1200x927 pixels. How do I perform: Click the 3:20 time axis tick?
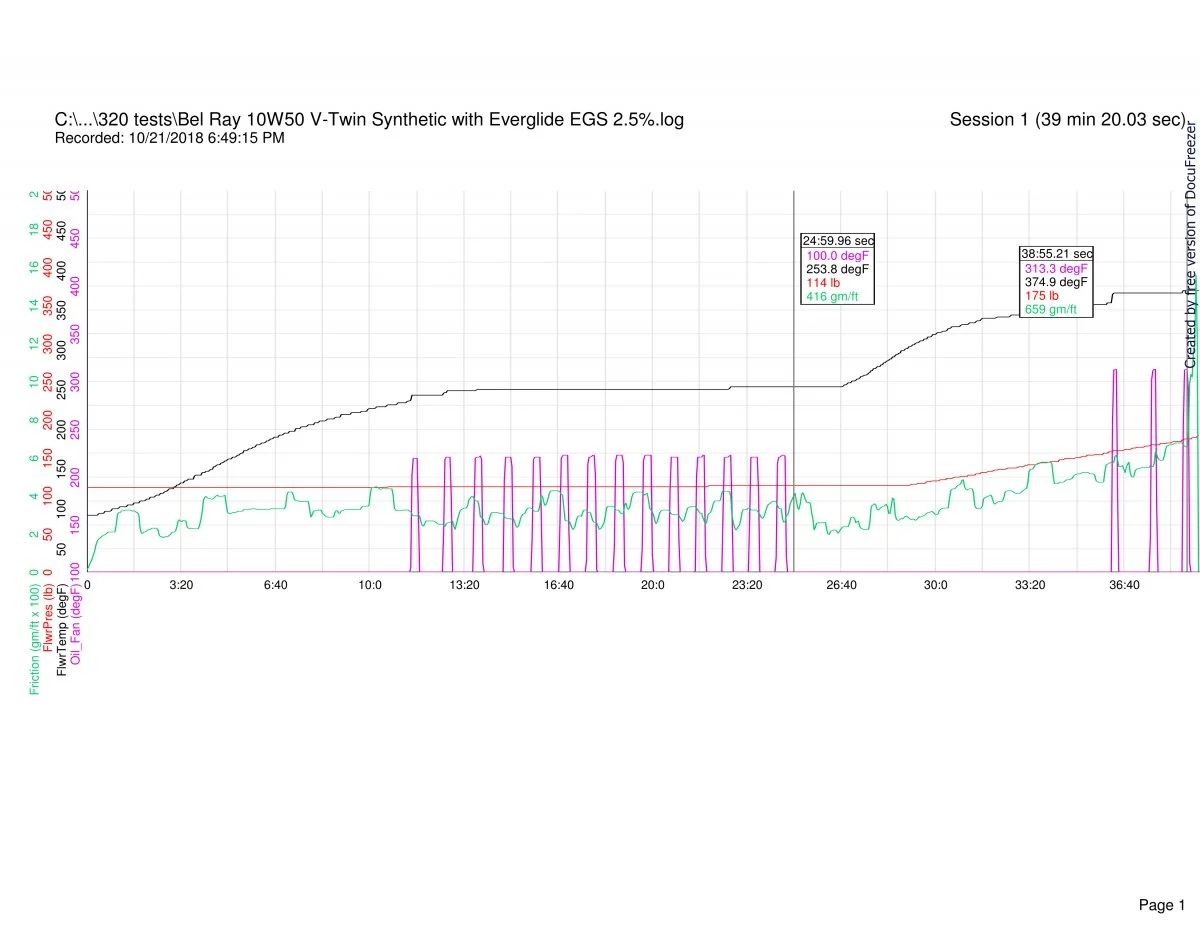coord(181,585)
